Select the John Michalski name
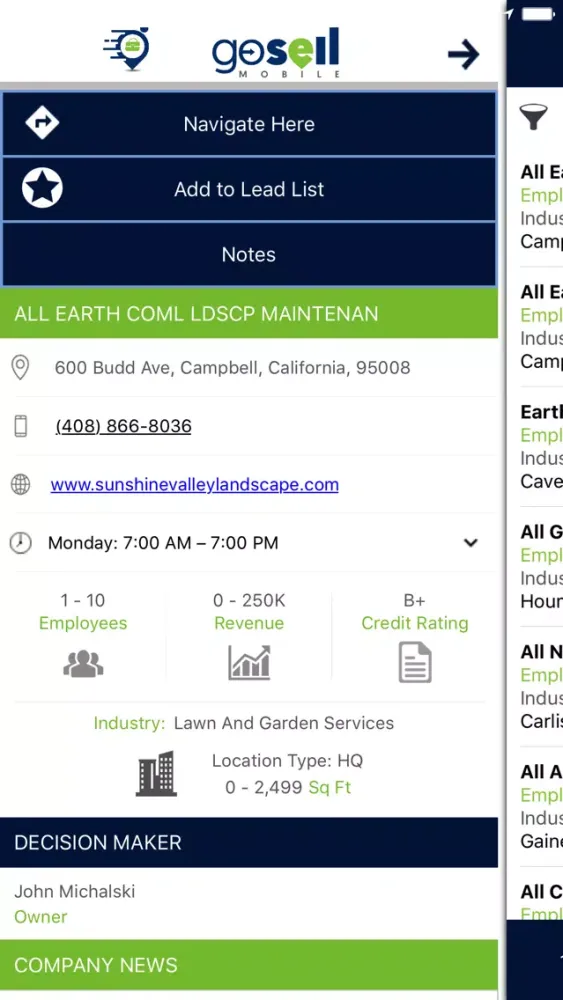This screenshot has height=1000, width=563. [x=75, y=891]
